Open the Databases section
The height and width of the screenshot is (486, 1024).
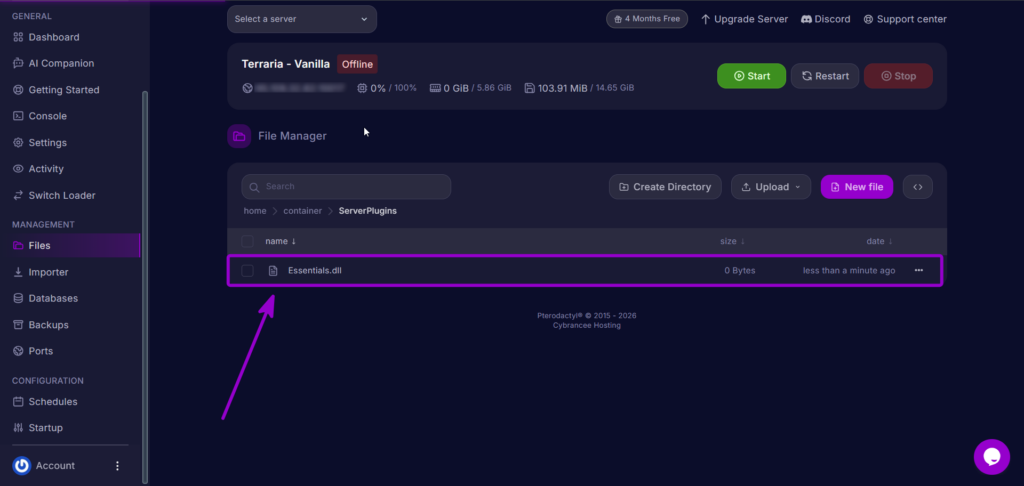[45, 298]
